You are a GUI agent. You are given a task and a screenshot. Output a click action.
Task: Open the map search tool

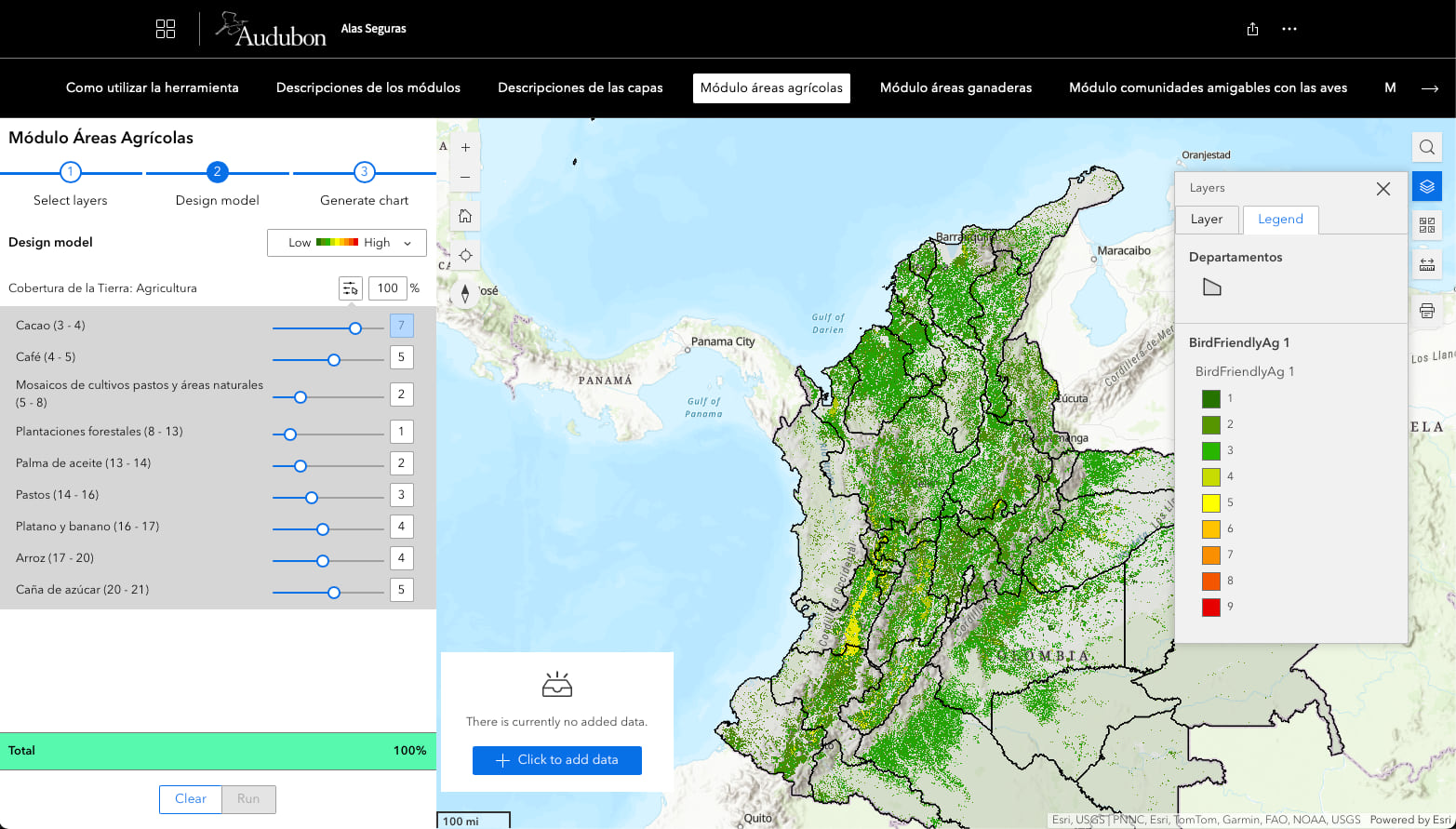1426,146
